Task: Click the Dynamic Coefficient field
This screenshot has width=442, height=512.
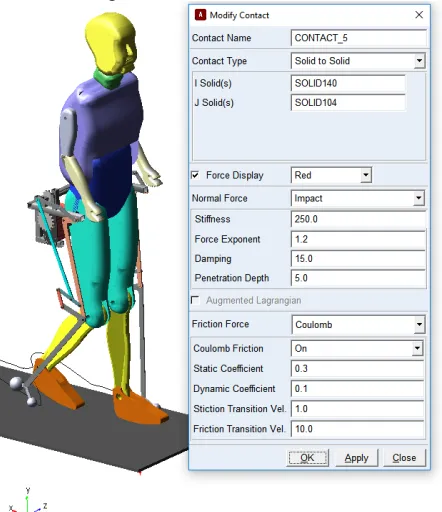Action: tap(357, 389)
